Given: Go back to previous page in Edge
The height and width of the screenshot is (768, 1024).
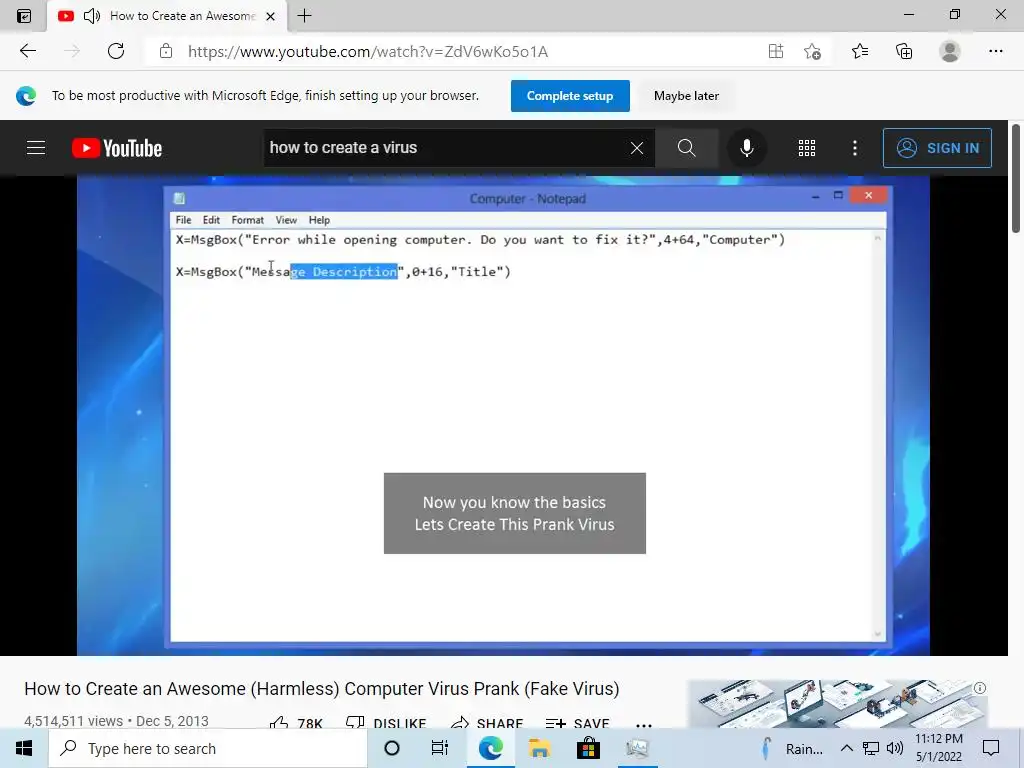Looking at the screenshot, I should [x=27, y=51].
